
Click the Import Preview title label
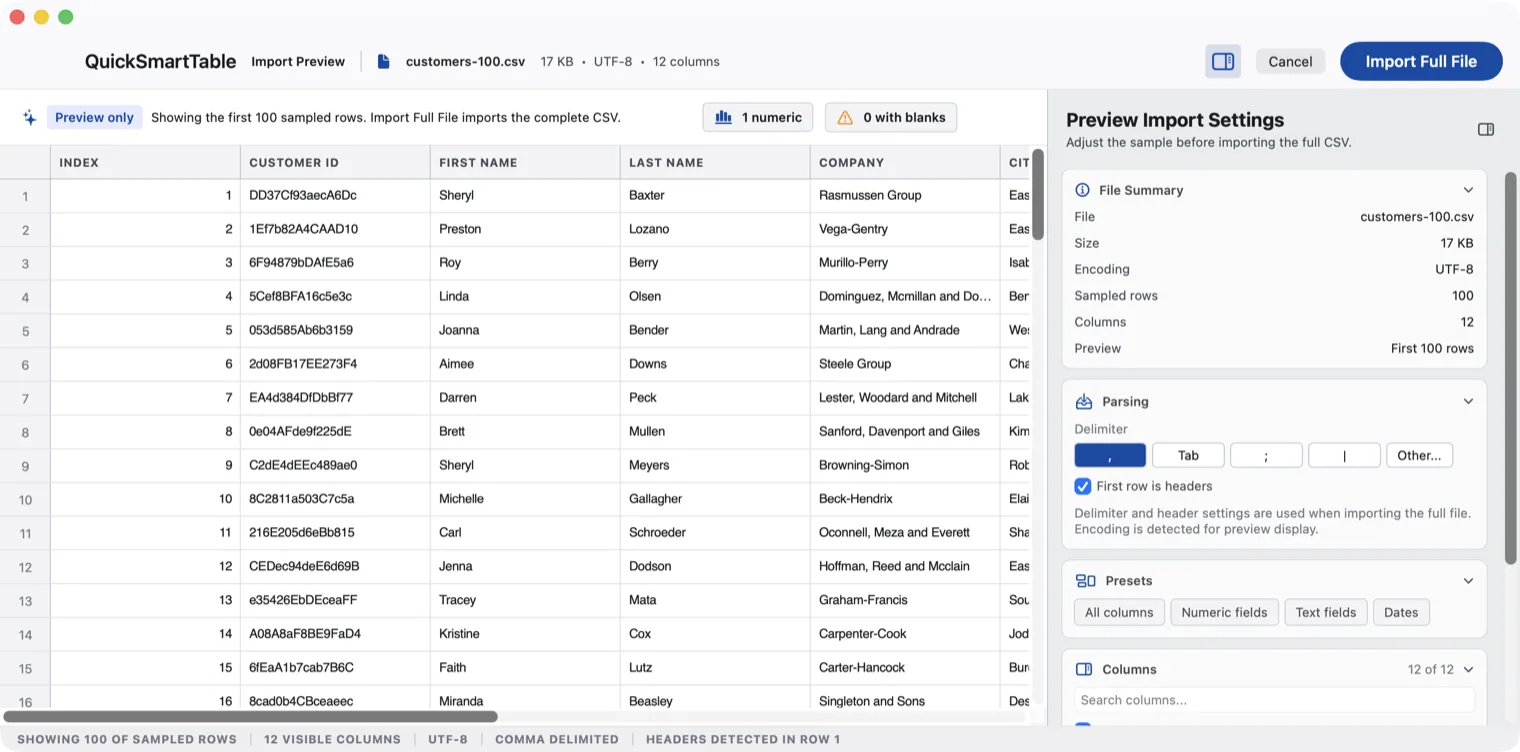(298, 61)
